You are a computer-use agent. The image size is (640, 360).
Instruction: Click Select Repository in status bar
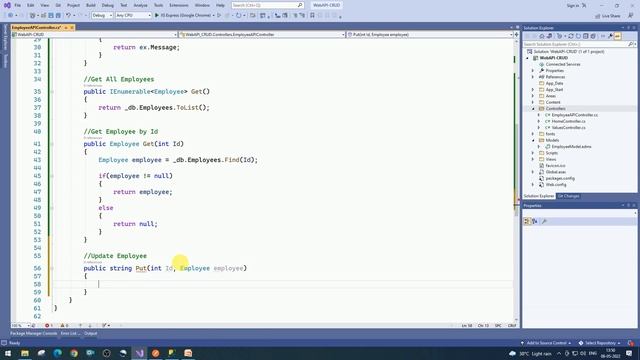(600, 343)
